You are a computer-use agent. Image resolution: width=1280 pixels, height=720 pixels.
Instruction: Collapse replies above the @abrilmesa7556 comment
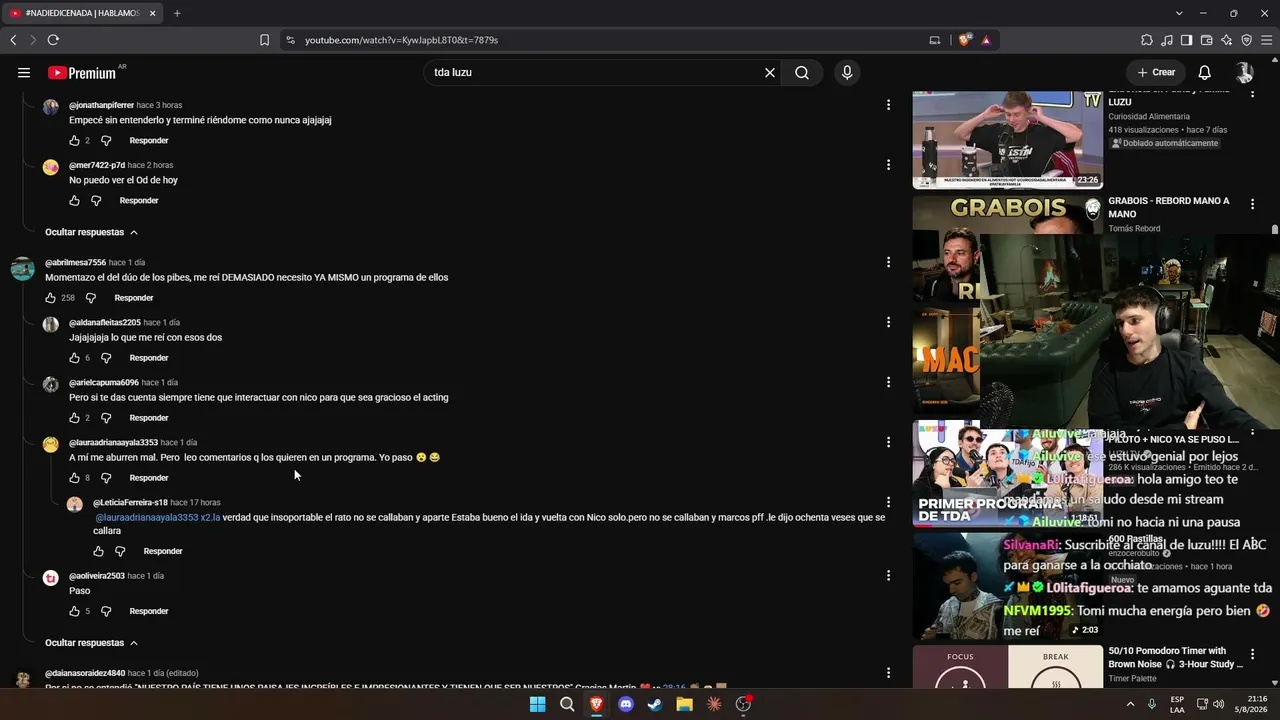tap(91, 232)
